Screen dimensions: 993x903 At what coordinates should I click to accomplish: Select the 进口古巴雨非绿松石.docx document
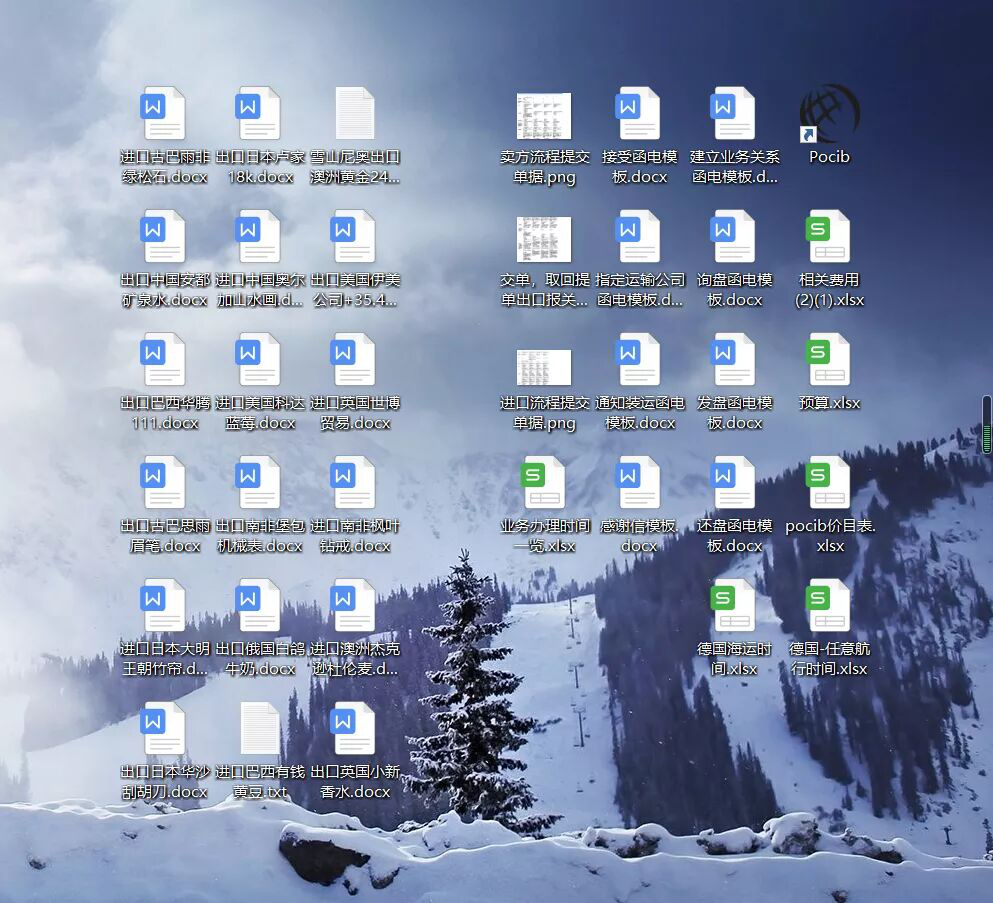tap(164, 114)
